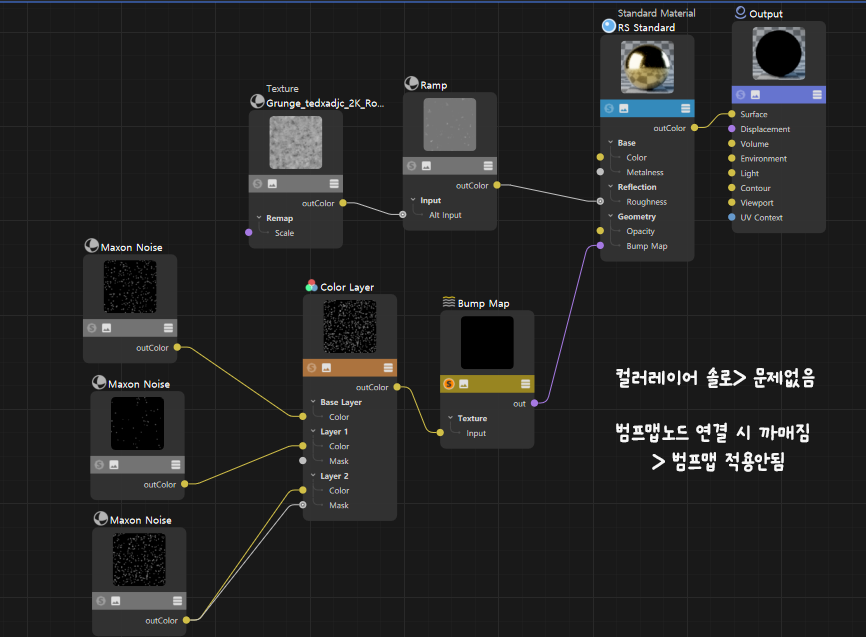Click the sphere icon beside the RS Standard title
Viewport: 866px width, 637px height.
(x=609, y=27)
